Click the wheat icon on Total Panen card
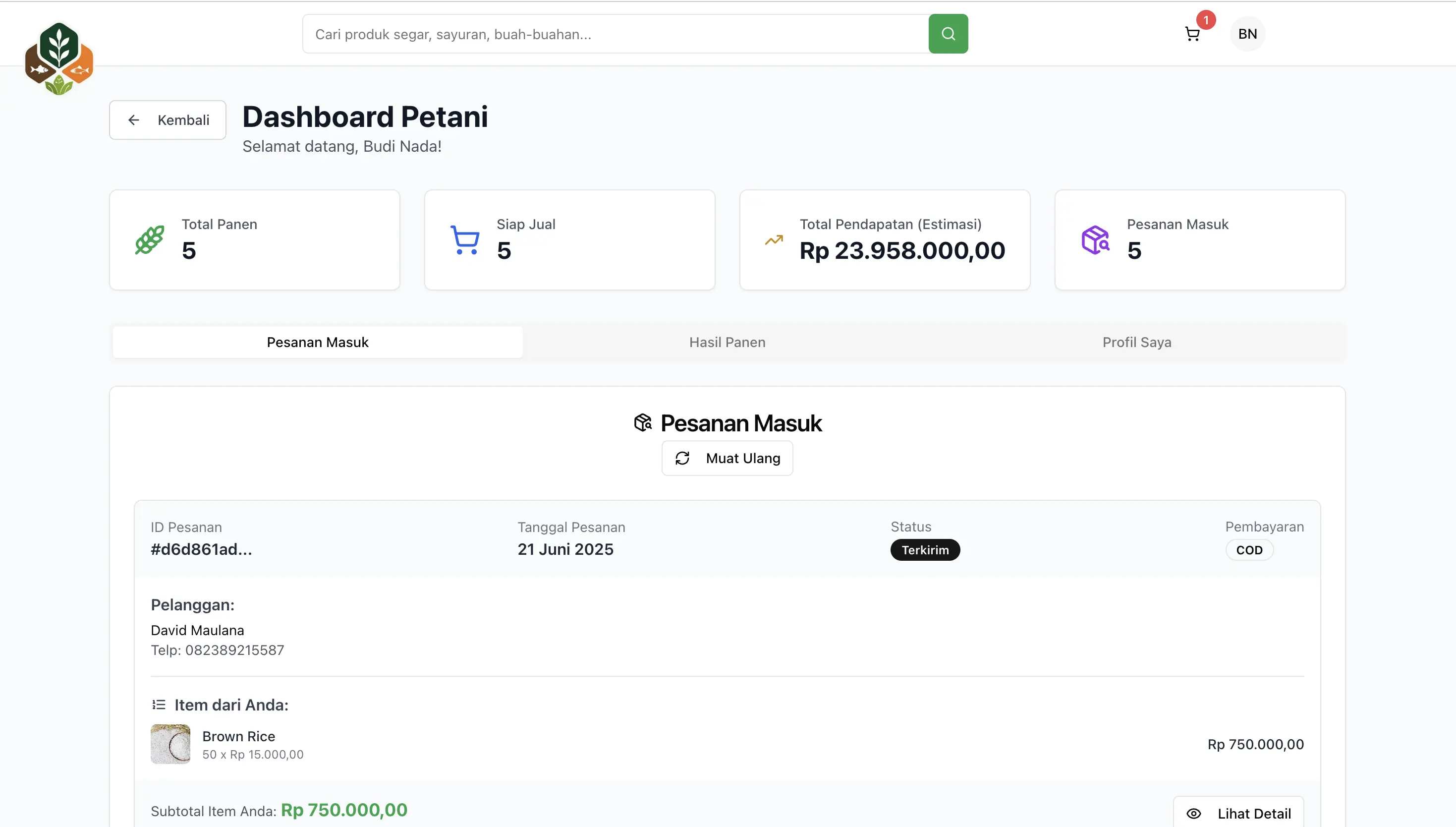This screenshot has height=827, width=1456. pyautogui.click(x=150, y=239)
